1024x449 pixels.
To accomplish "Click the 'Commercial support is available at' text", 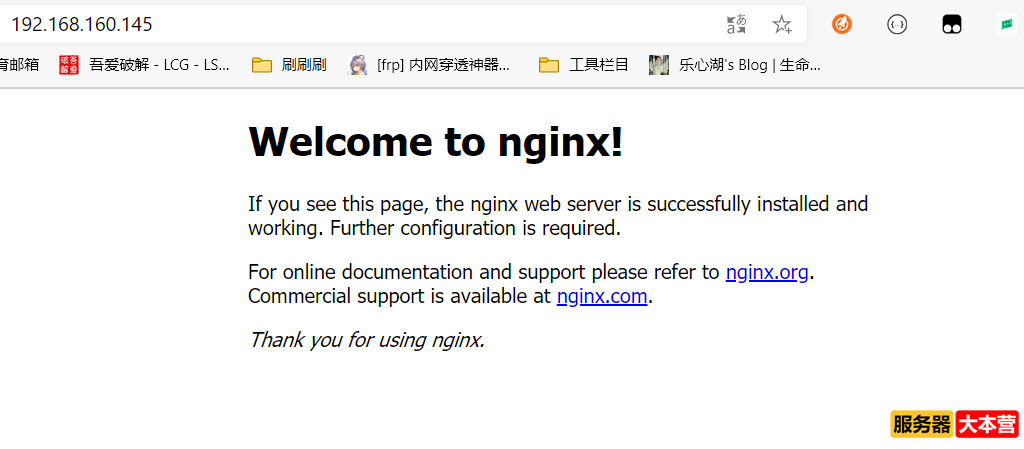I will 400,296.
